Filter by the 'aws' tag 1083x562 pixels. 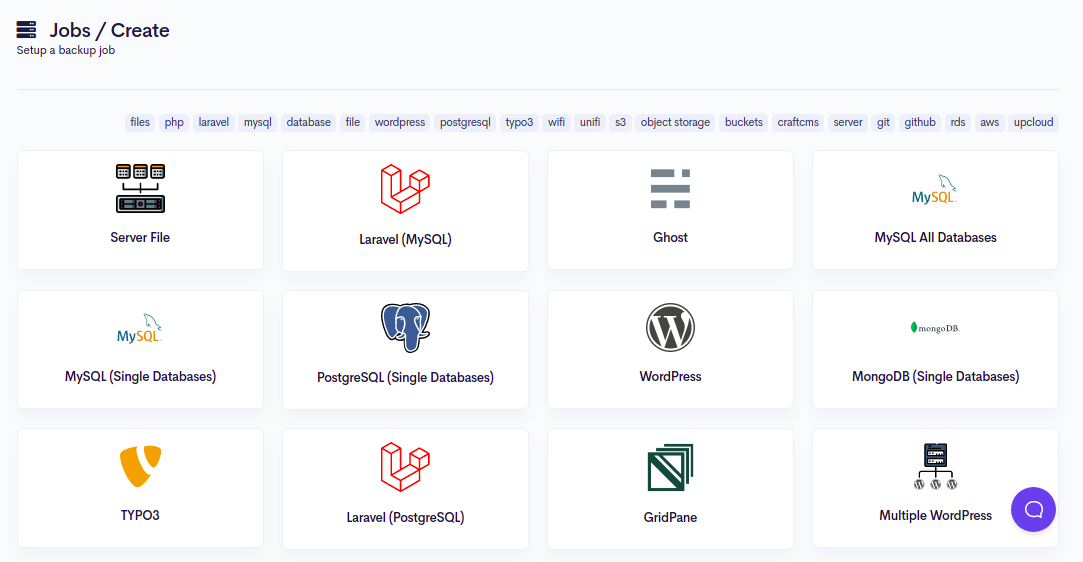coord(990,122)
